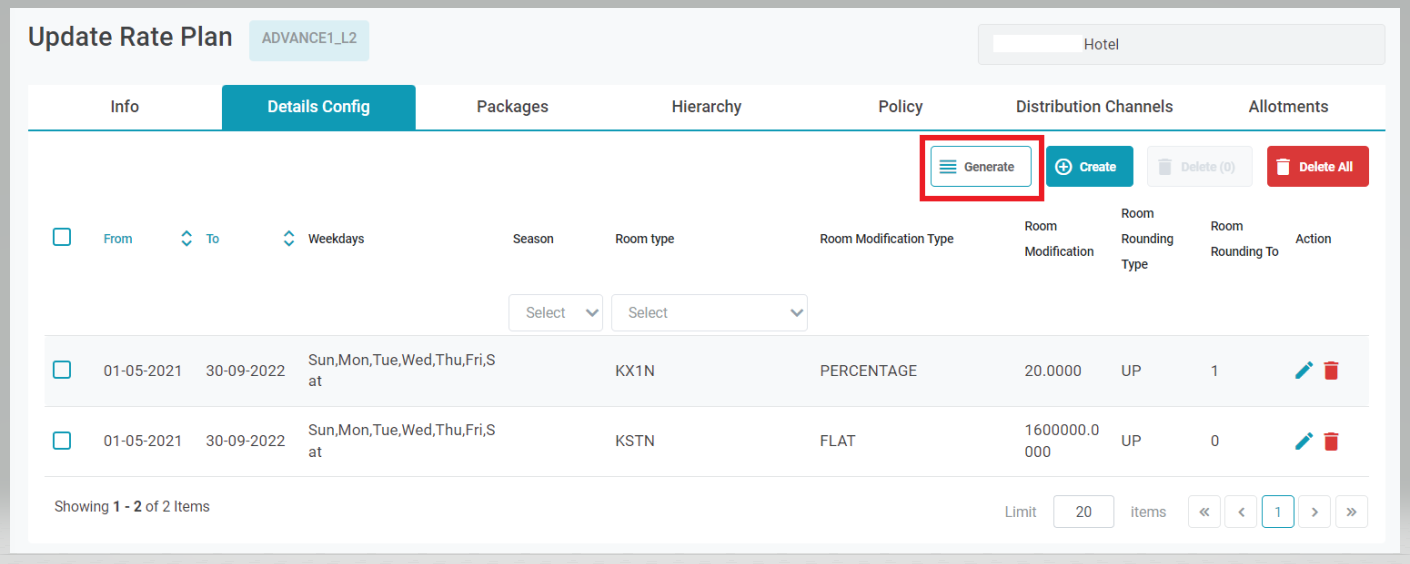Viewport: 1410px width, 564px height.
Task: Check the KX1N row checkbox
Action: click(x=62, y=370)
